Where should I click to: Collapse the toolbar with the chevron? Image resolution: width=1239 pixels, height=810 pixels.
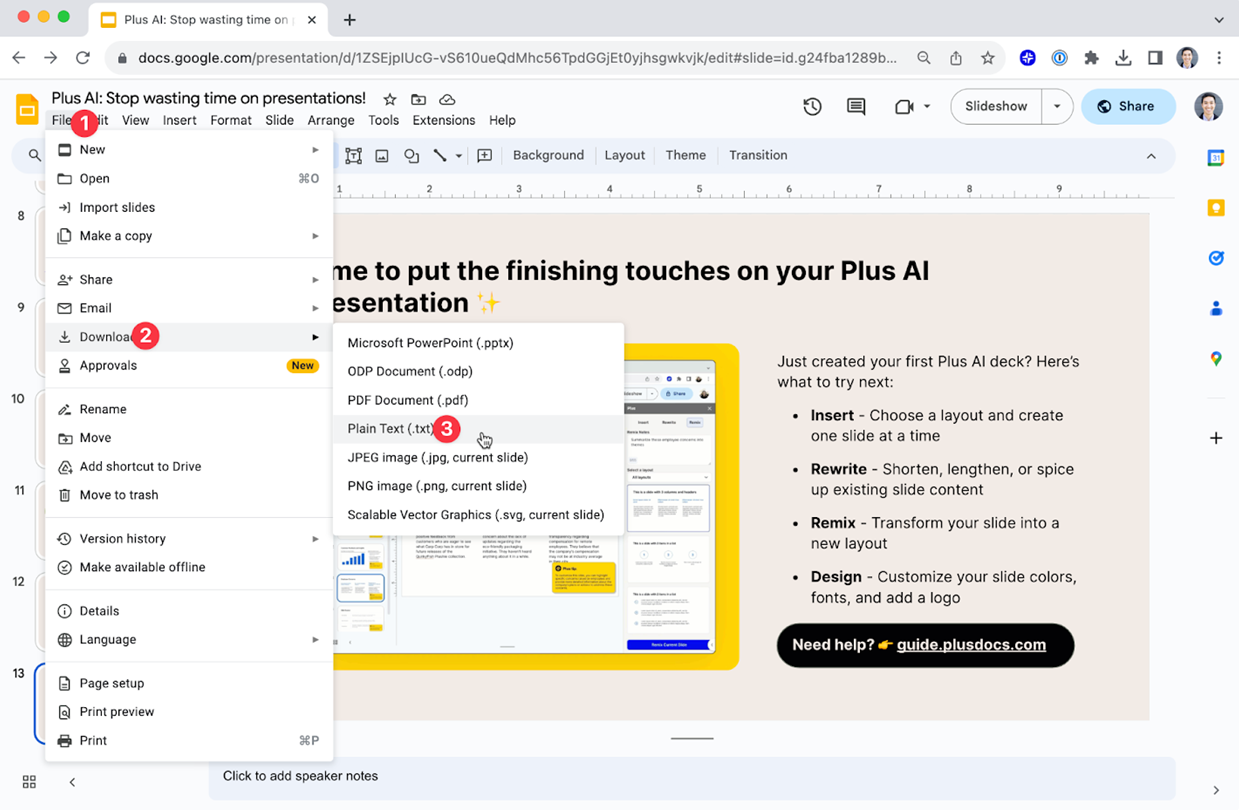coord(1151,156)
